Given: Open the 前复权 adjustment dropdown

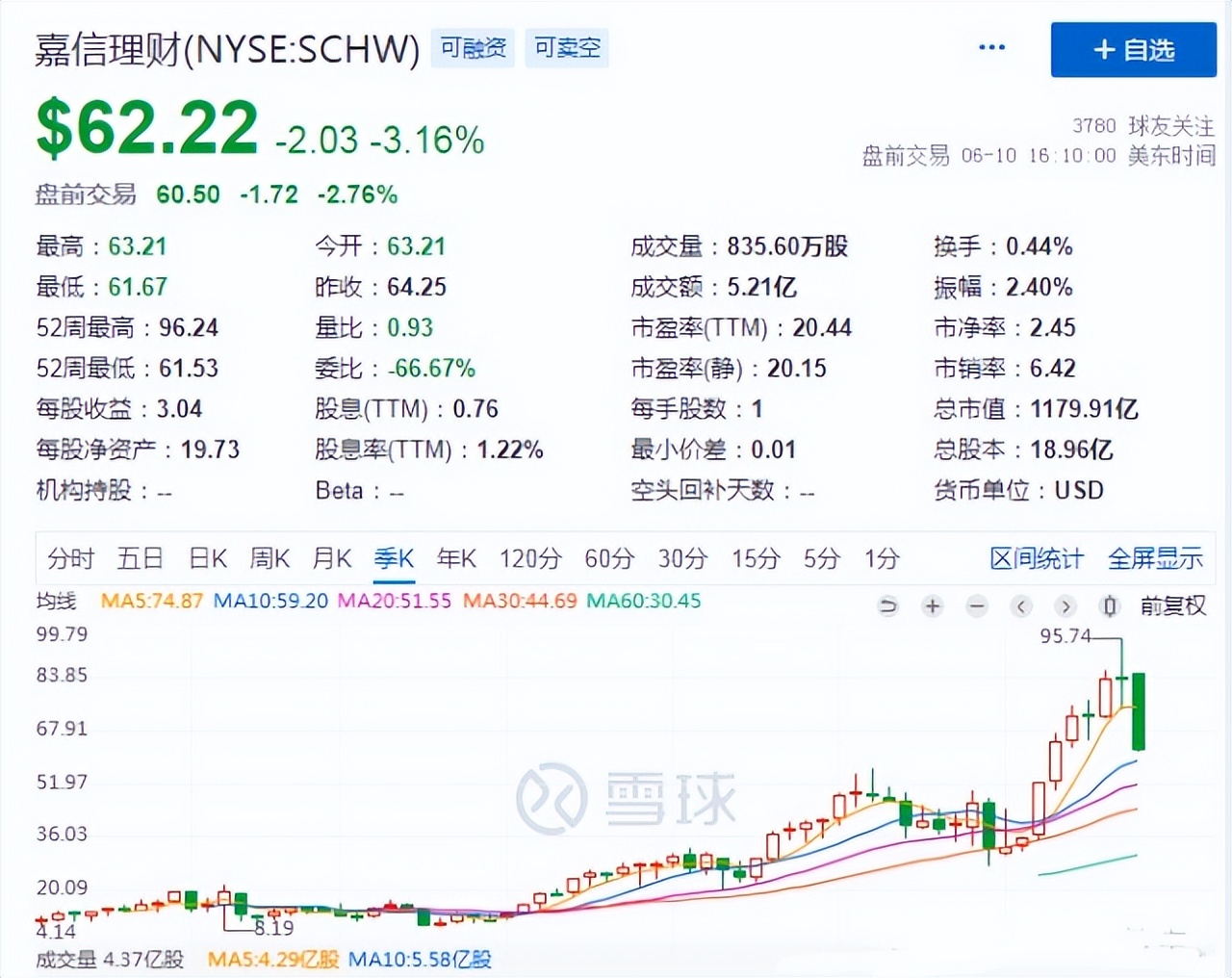Looking at the screenshot, I should pos(1173,606).
